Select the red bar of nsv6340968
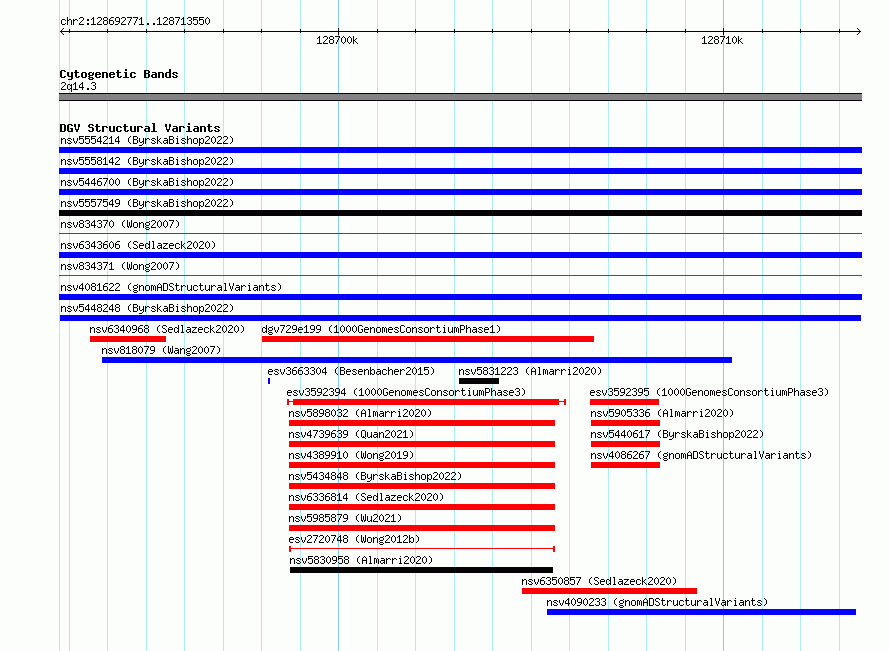This screenshot has width=890, height=651. click(x=128, y=339)
